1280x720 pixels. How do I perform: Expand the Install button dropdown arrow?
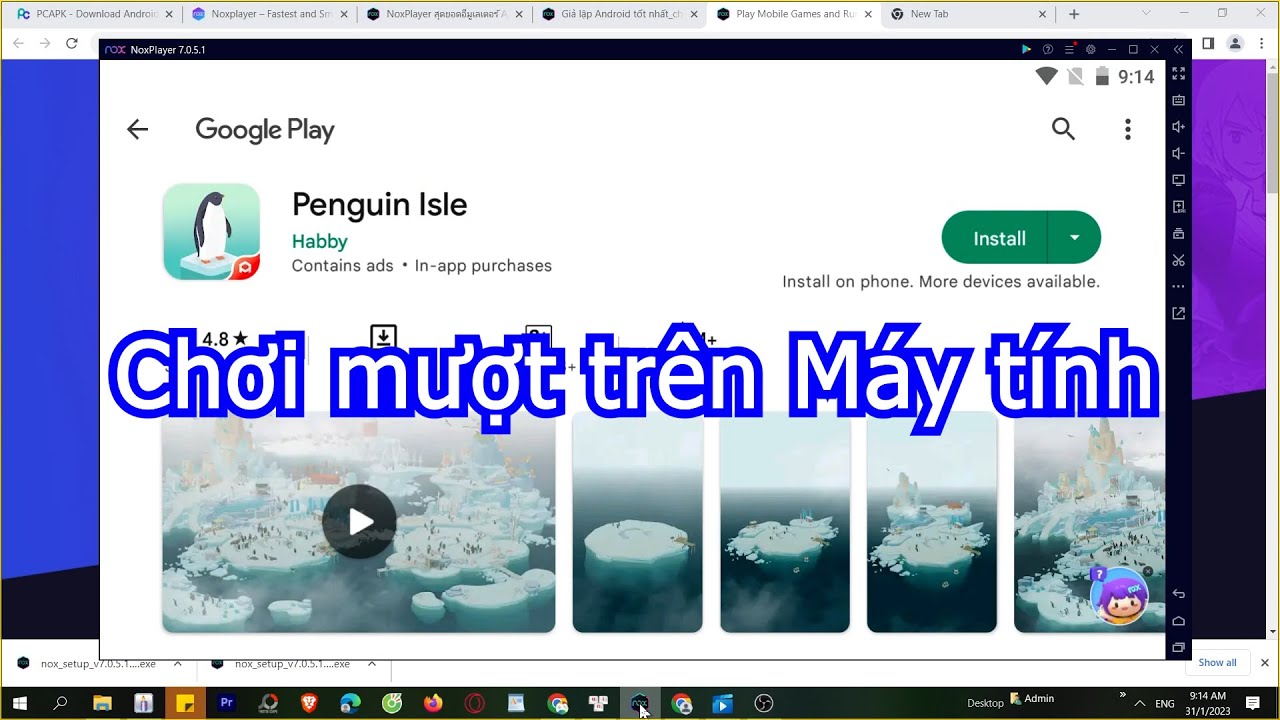1074,238
